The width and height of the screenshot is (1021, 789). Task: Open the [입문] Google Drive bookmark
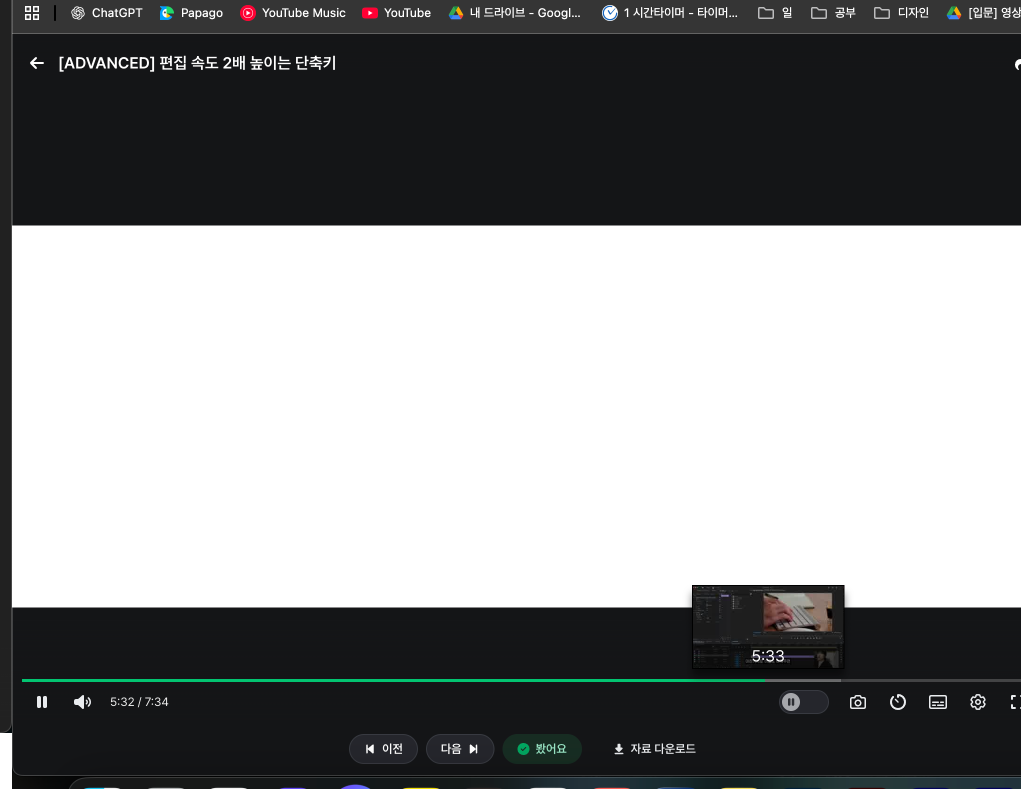[983, 13]
